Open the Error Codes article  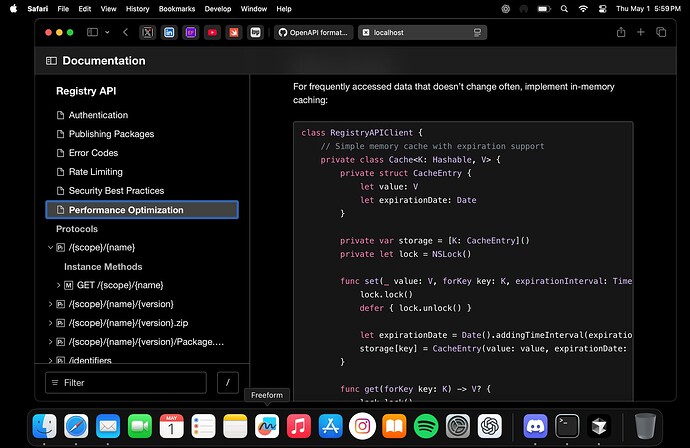(93, 153)
